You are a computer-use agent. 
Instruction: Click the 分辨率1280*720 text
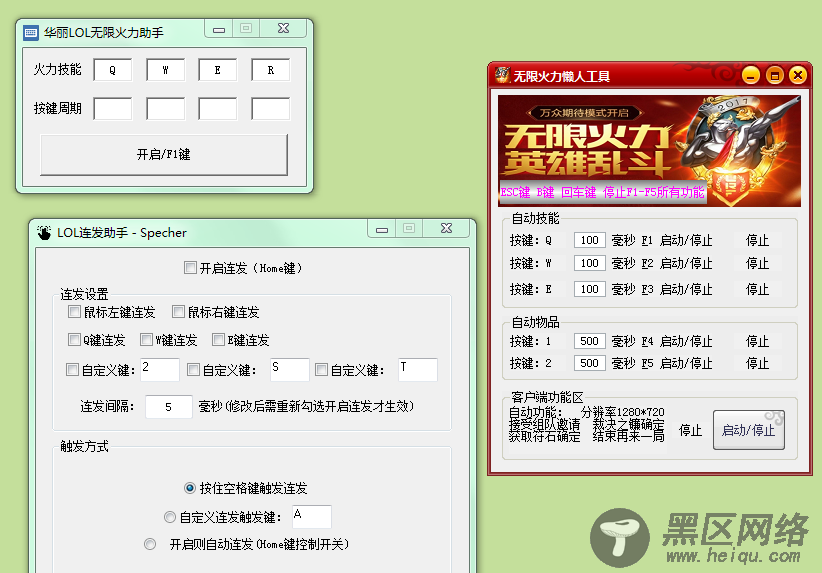pos(622,412)
